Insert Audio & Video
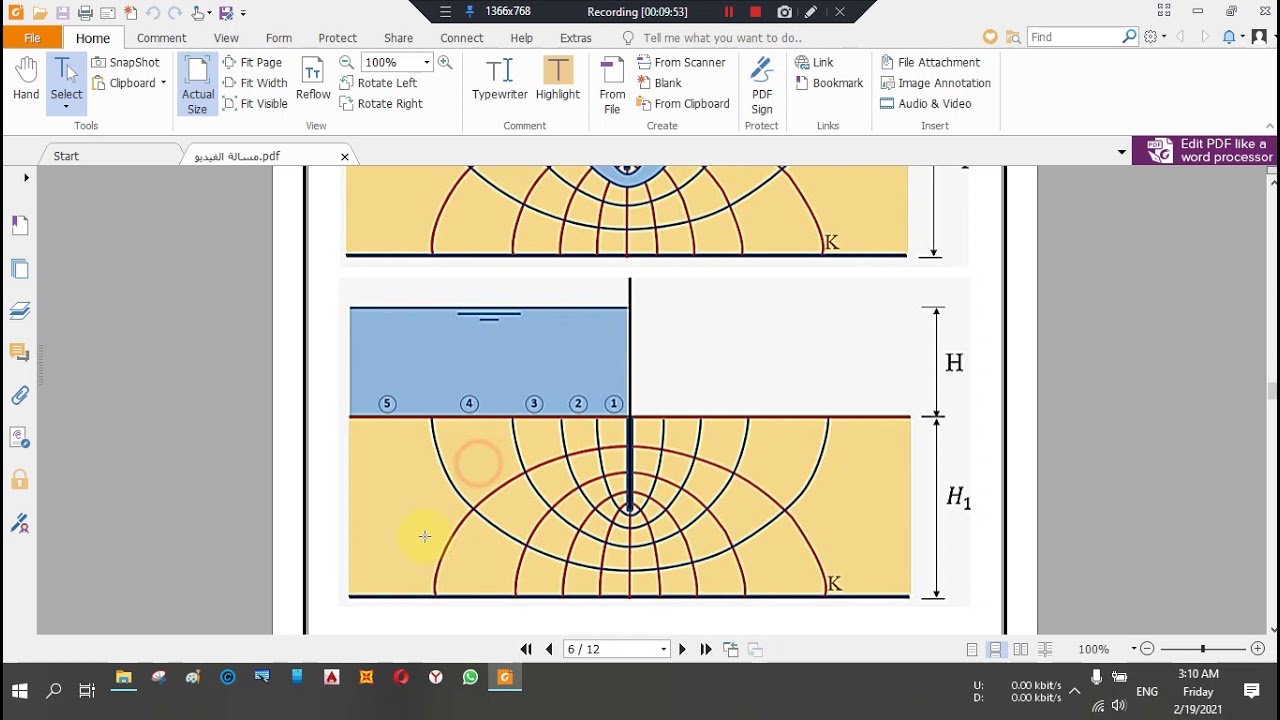 click(925, 103)
